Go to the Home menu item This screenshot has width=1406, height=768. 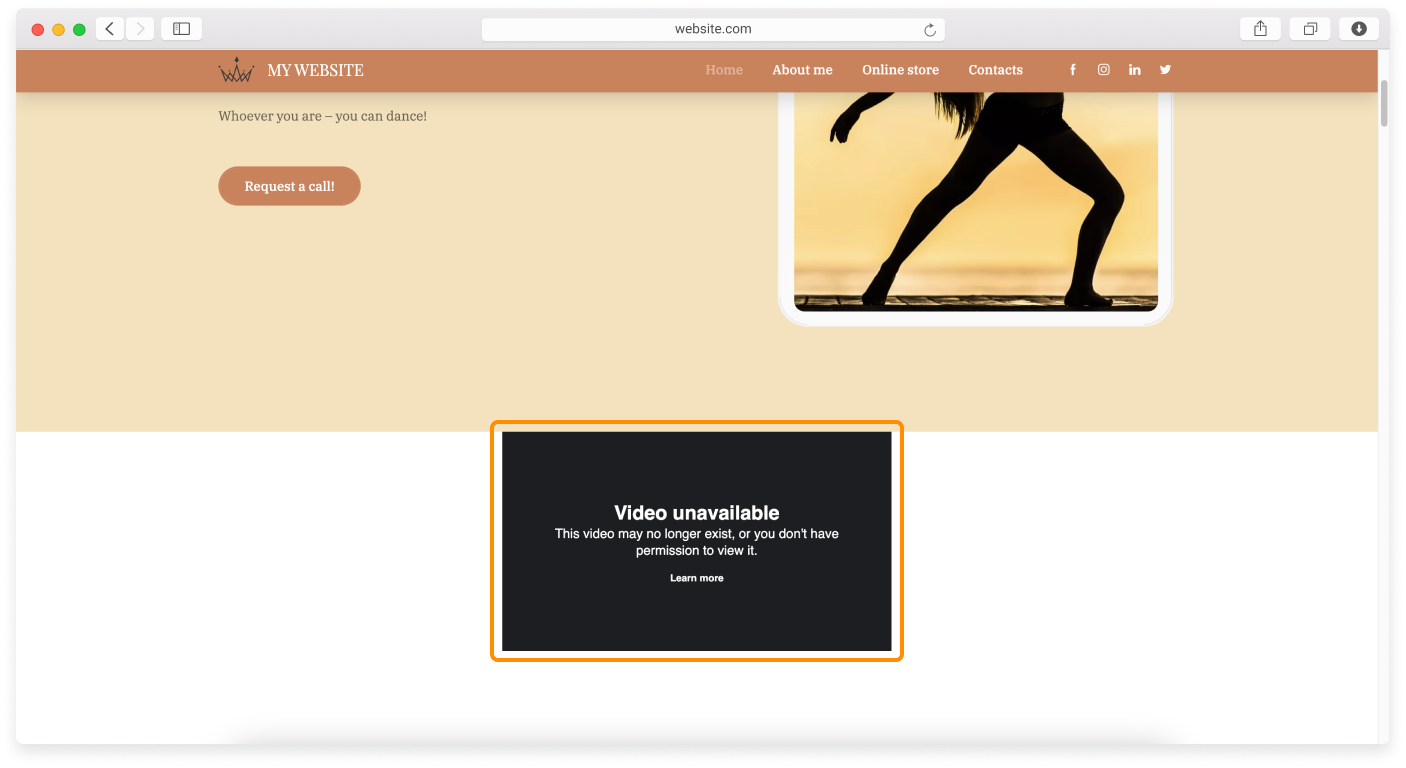tap(724, 70)
